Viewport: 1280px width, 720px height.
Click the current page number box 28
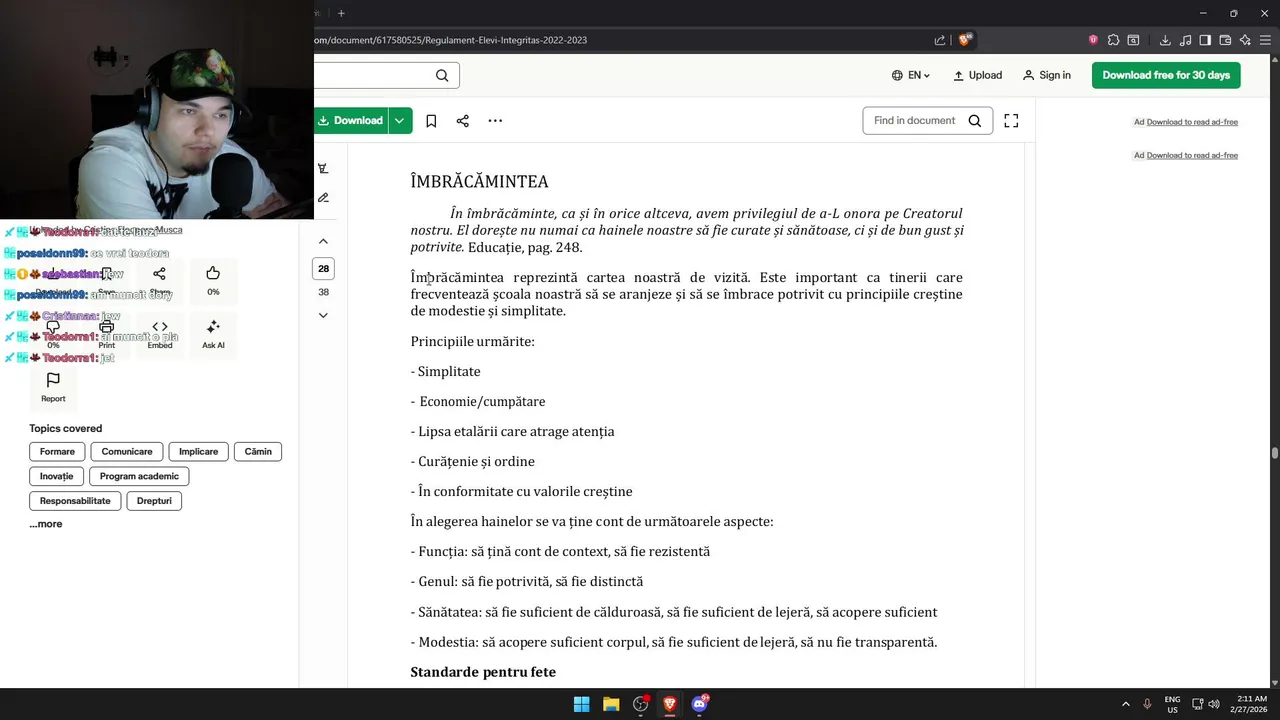point(323,269)
